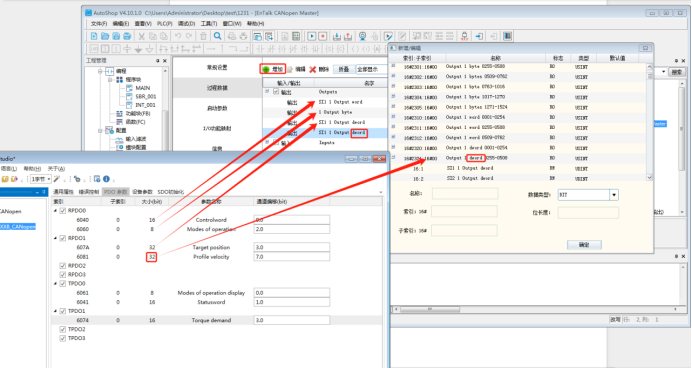The height and width of the screenshot is (368, 692).
Task: Click the pin icon of 工程管理 panel
Action: point(157,61)
